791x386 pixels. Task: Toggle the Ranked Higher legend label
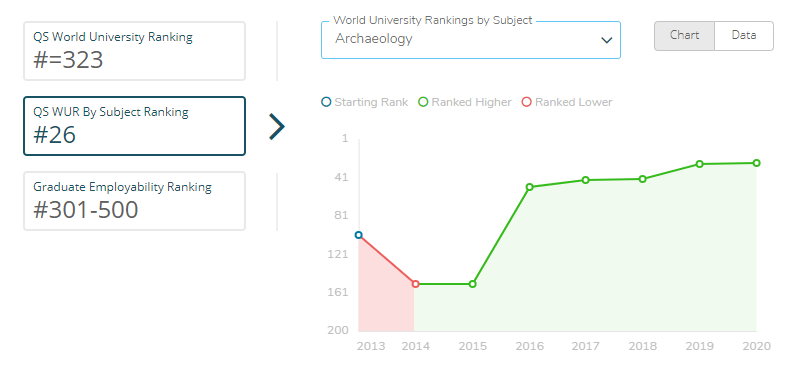[x=472, y=102]
